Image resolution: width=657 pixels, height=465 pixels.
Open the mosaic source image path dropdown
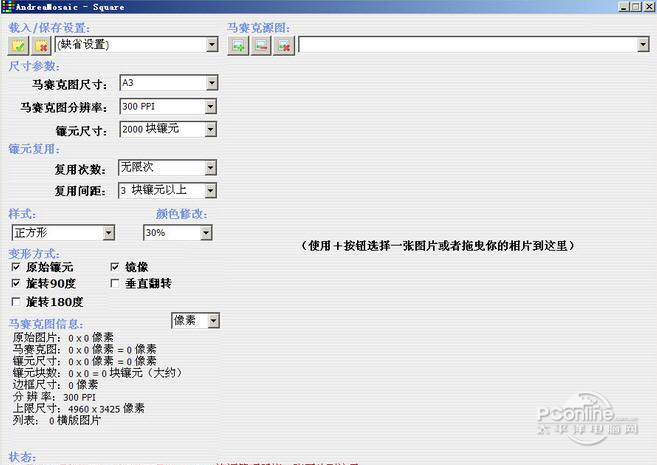tap(643, 44)
